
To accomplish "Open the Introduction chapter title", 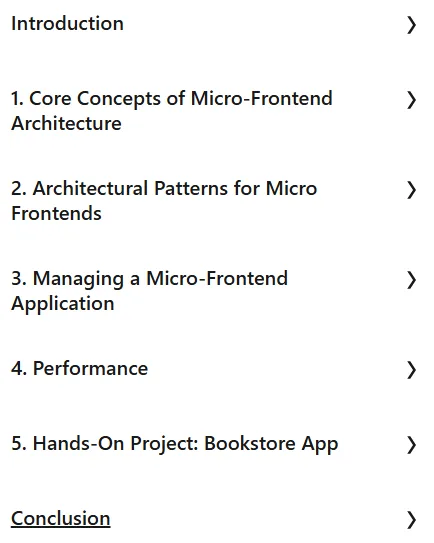I will (67, 24).
